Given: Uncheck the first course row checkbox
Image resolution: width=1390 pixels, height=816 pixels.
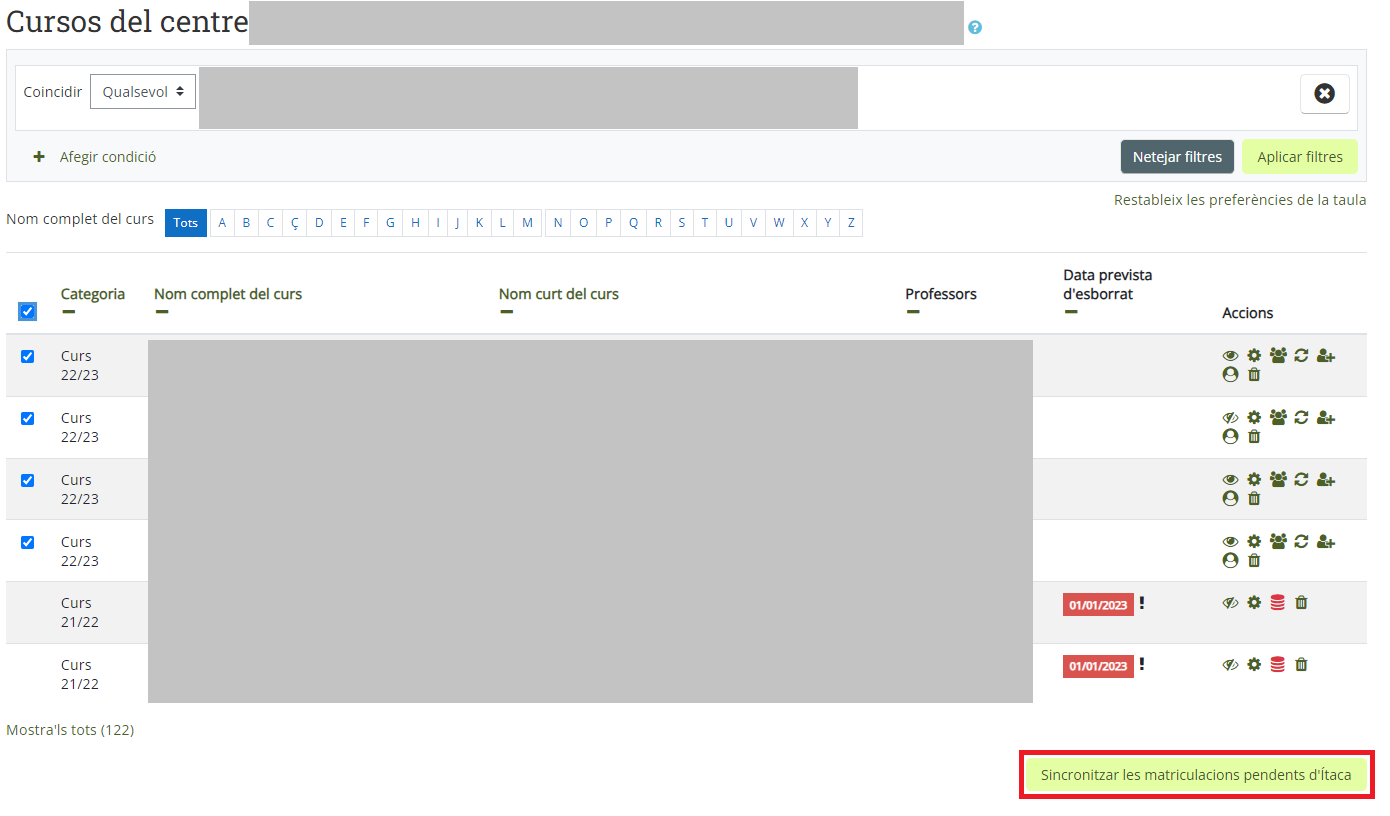Looking at the screenshot, I should (x=28, y=356).
